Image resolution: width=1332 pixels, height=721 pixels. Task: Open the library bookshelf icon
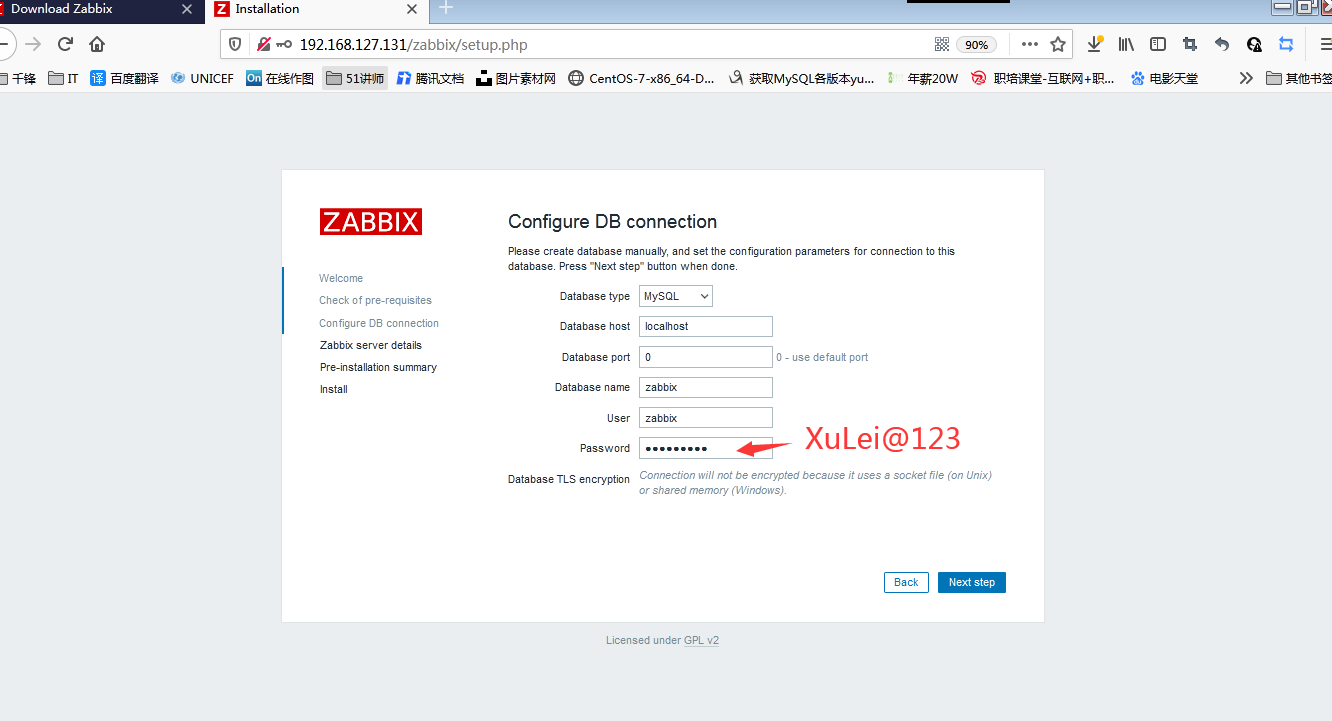[1126, 44]
